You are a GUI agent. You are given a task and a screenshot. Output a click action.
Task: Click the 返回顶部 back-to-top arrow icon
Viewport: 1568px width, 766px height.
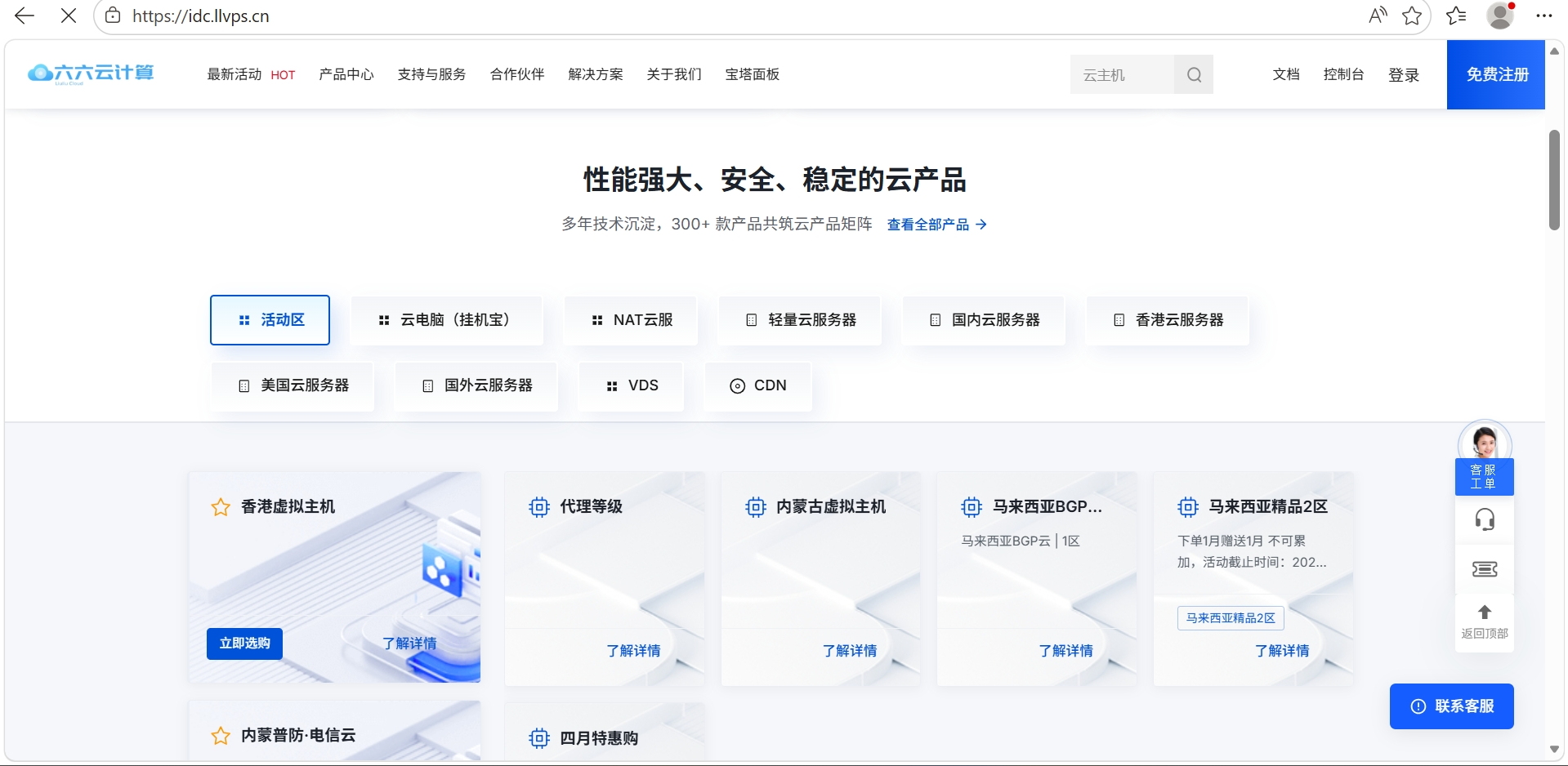point(1484,612)
